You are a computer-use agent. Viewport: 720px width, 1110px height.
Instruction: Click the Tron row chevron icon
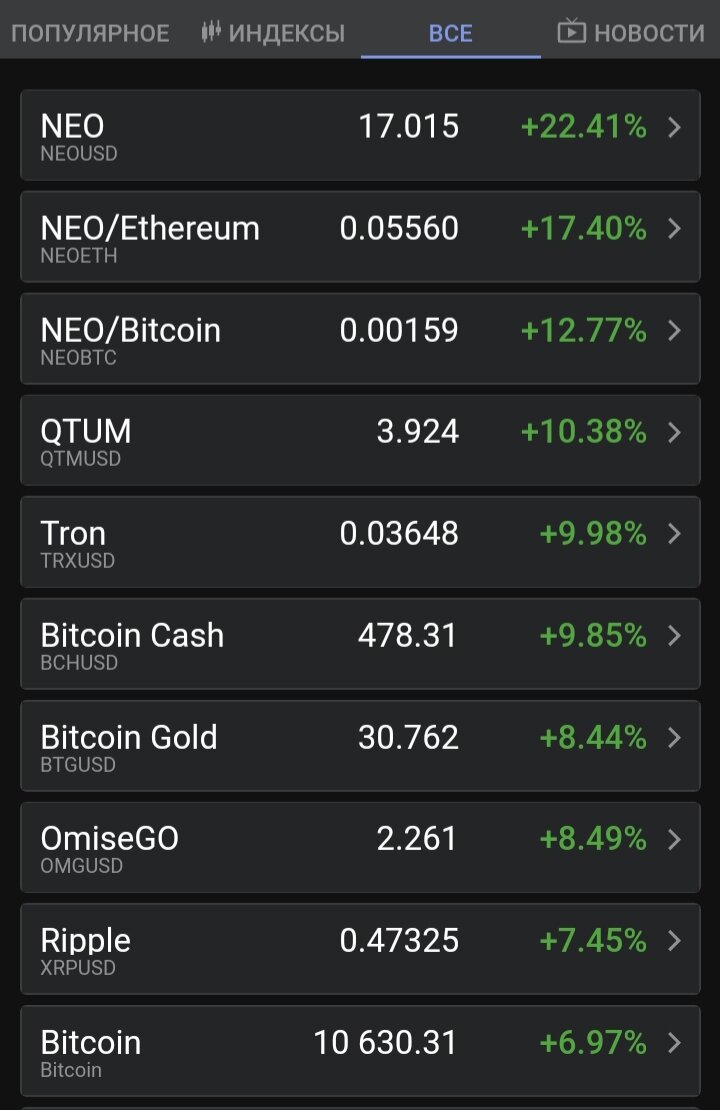point(675,534)
